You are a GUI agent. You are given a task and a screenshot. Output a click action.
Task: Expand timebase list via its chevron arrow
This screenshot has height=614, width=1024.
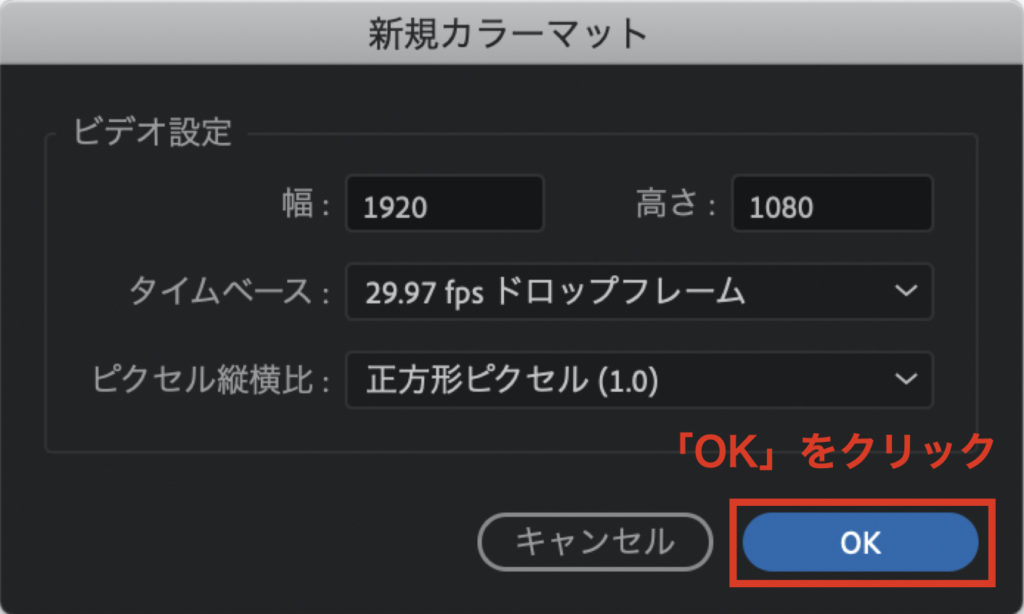[906, 291]
